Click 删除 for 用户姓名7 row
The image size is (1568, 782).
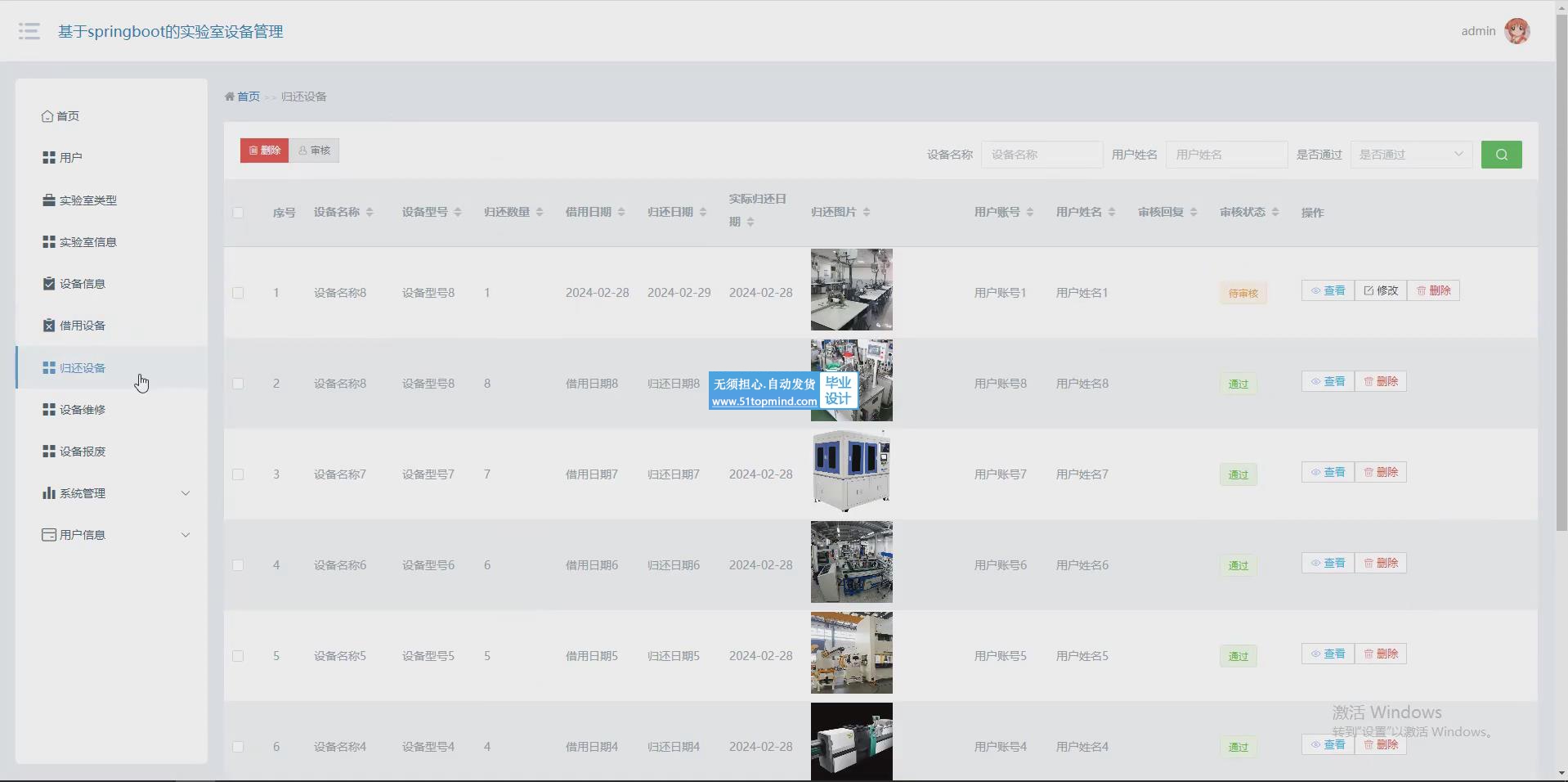tap(1381, 472)
